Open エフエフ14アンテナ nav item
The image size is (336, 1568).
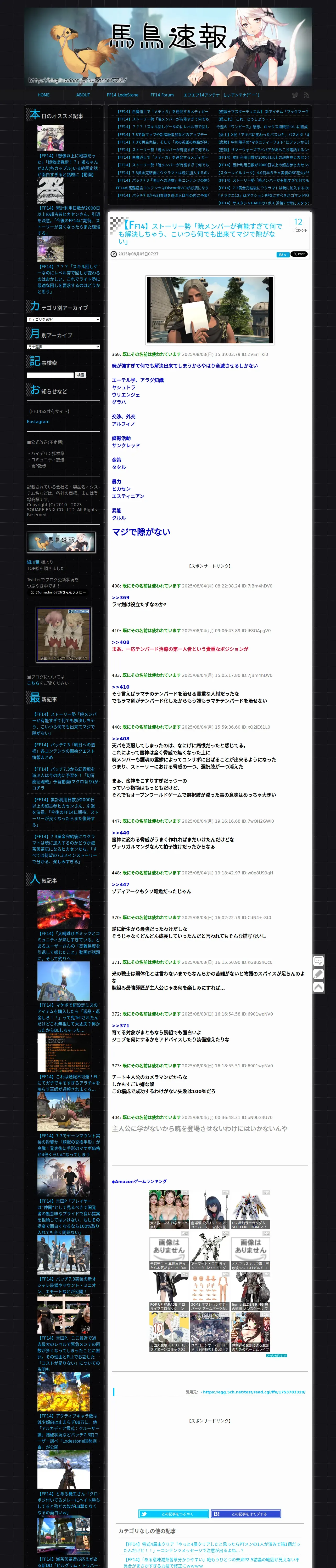click(201, 95)
